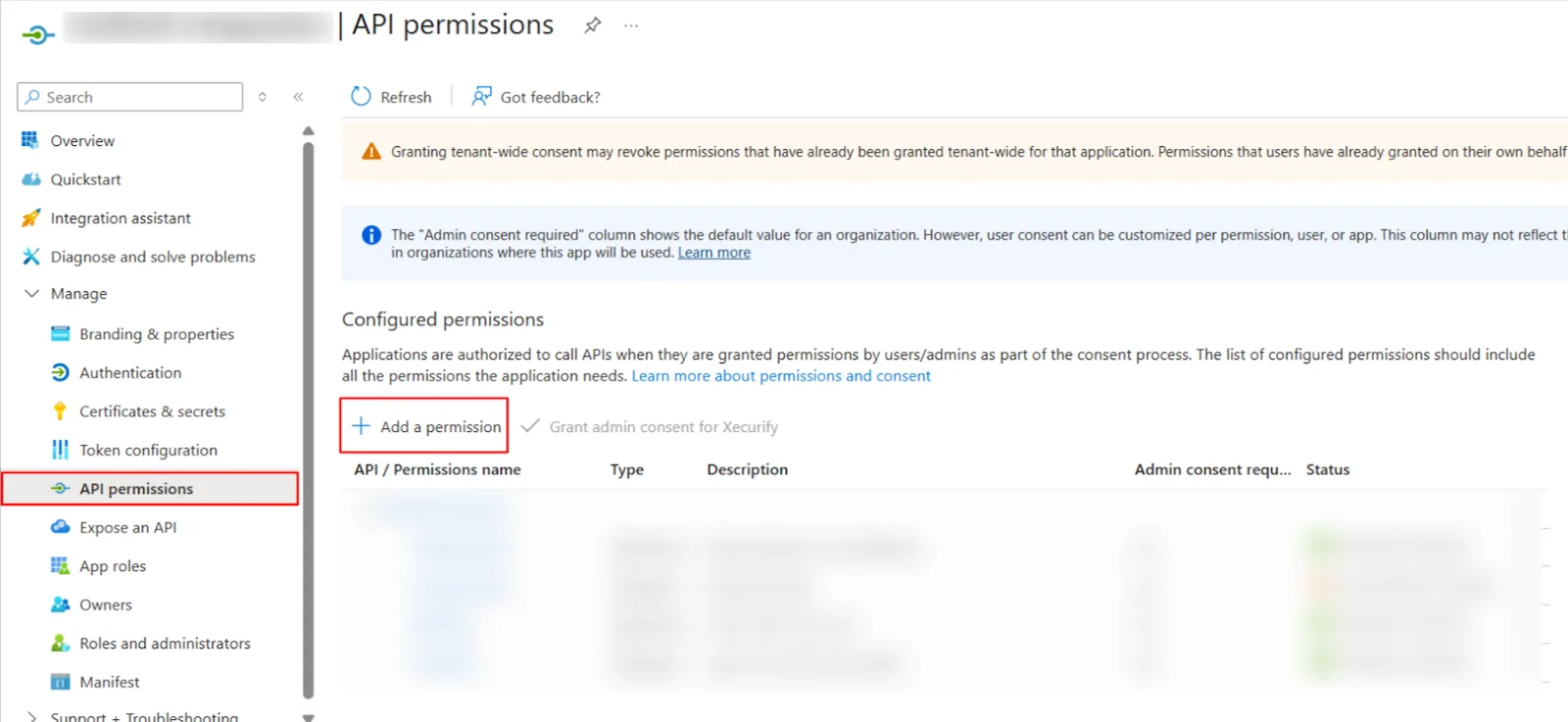
Task: Click the Certificates & secrets key icon
Action: pyautogui.click(x=59, y=410)
